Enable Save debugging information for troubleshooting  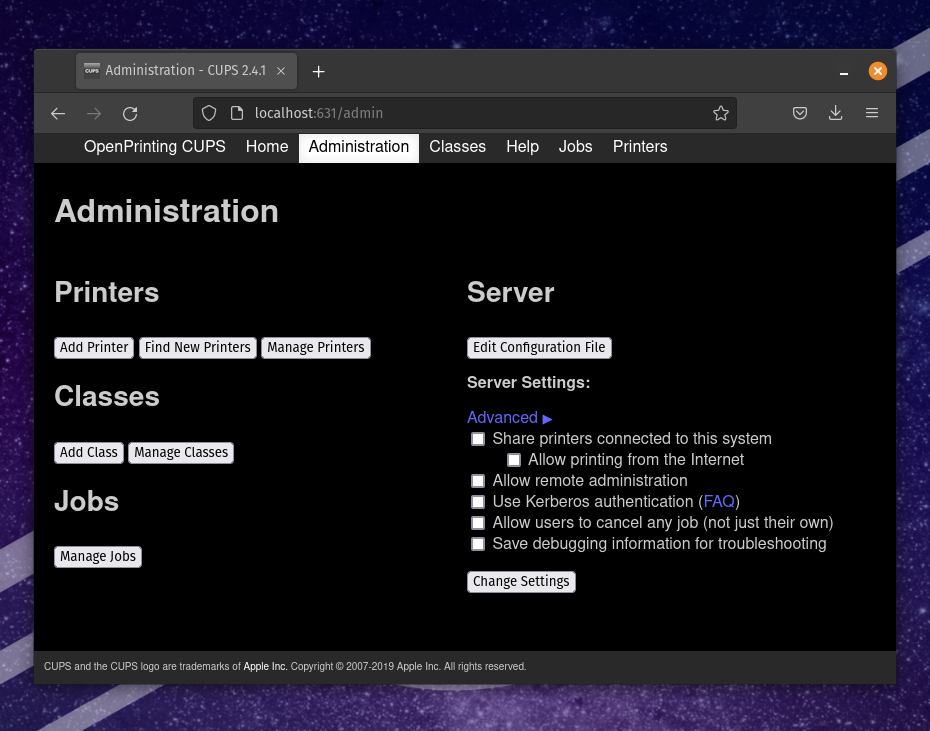tap(478, 544)
